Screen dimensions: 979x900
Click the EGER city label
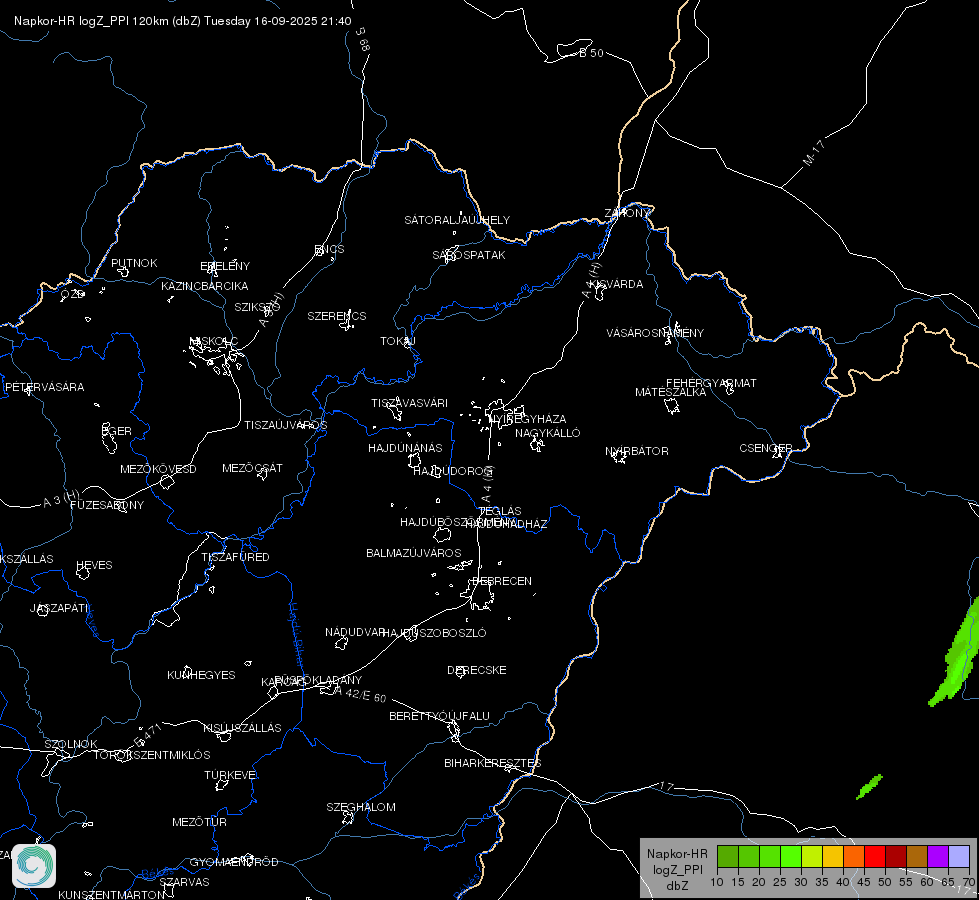coord(117,431)
